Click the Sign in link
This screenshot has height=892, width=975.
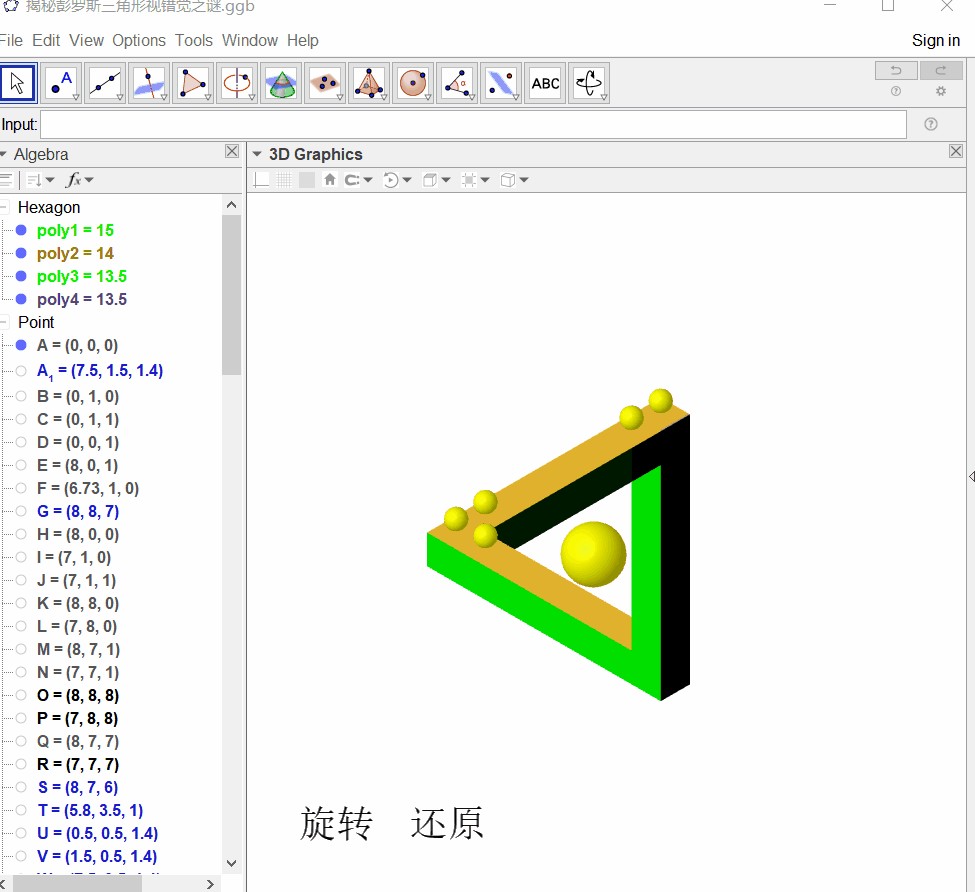tap(935, 41)
